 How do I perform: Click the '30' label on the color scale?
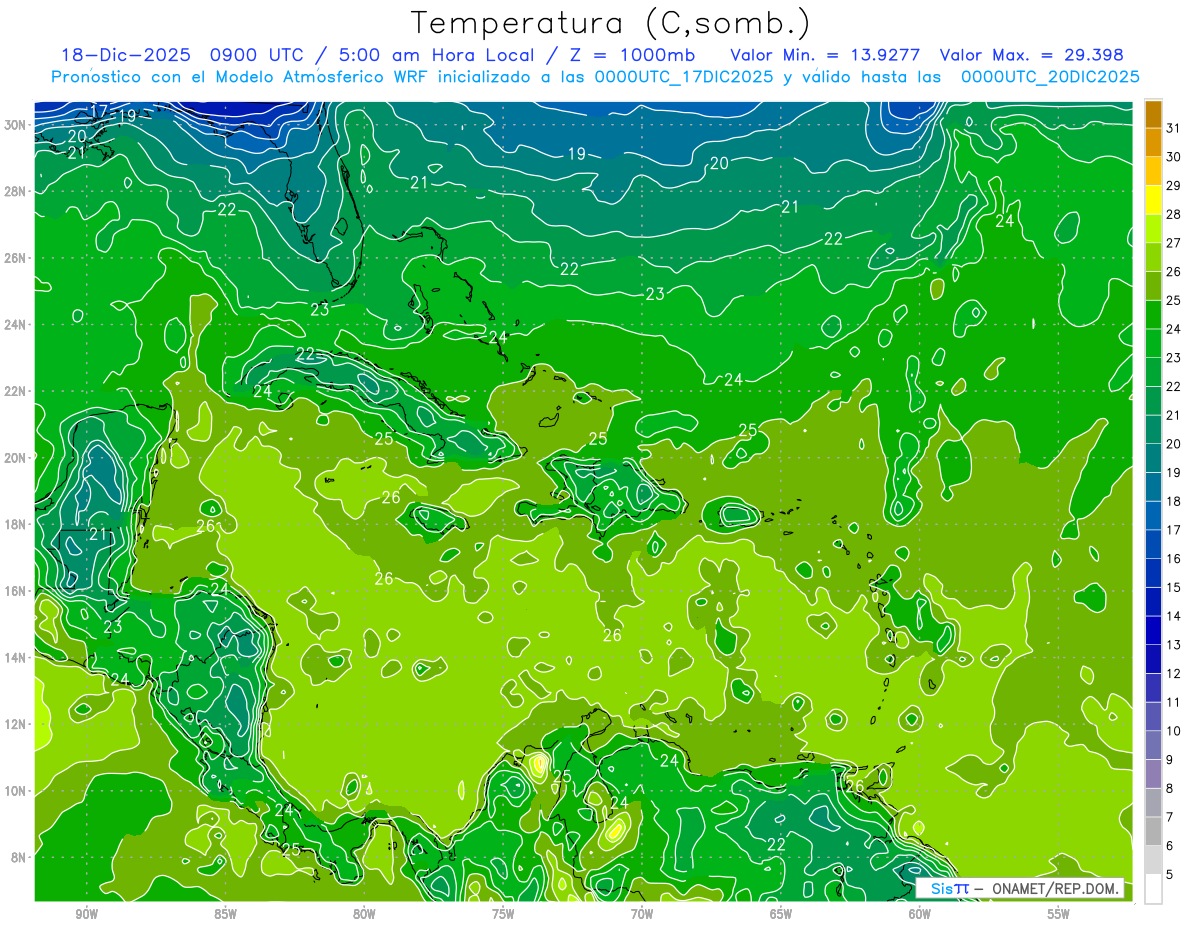[x=1174, y=157]
